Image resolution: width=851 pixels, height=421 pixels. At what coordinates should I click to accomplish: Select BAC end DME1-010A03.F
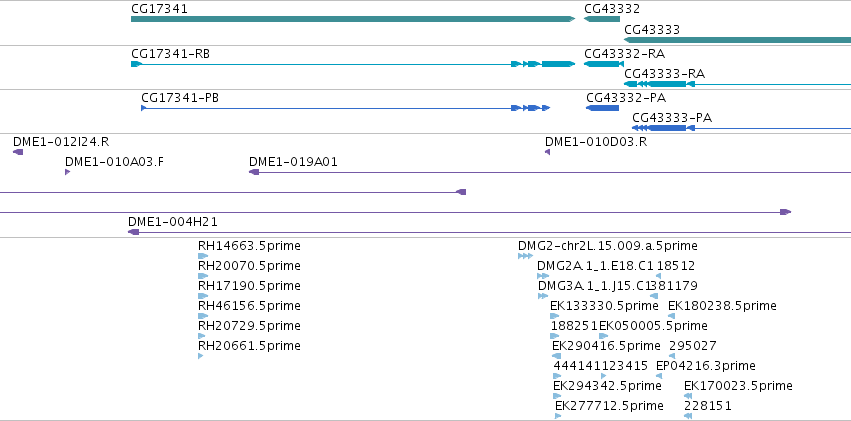(67, 172)
